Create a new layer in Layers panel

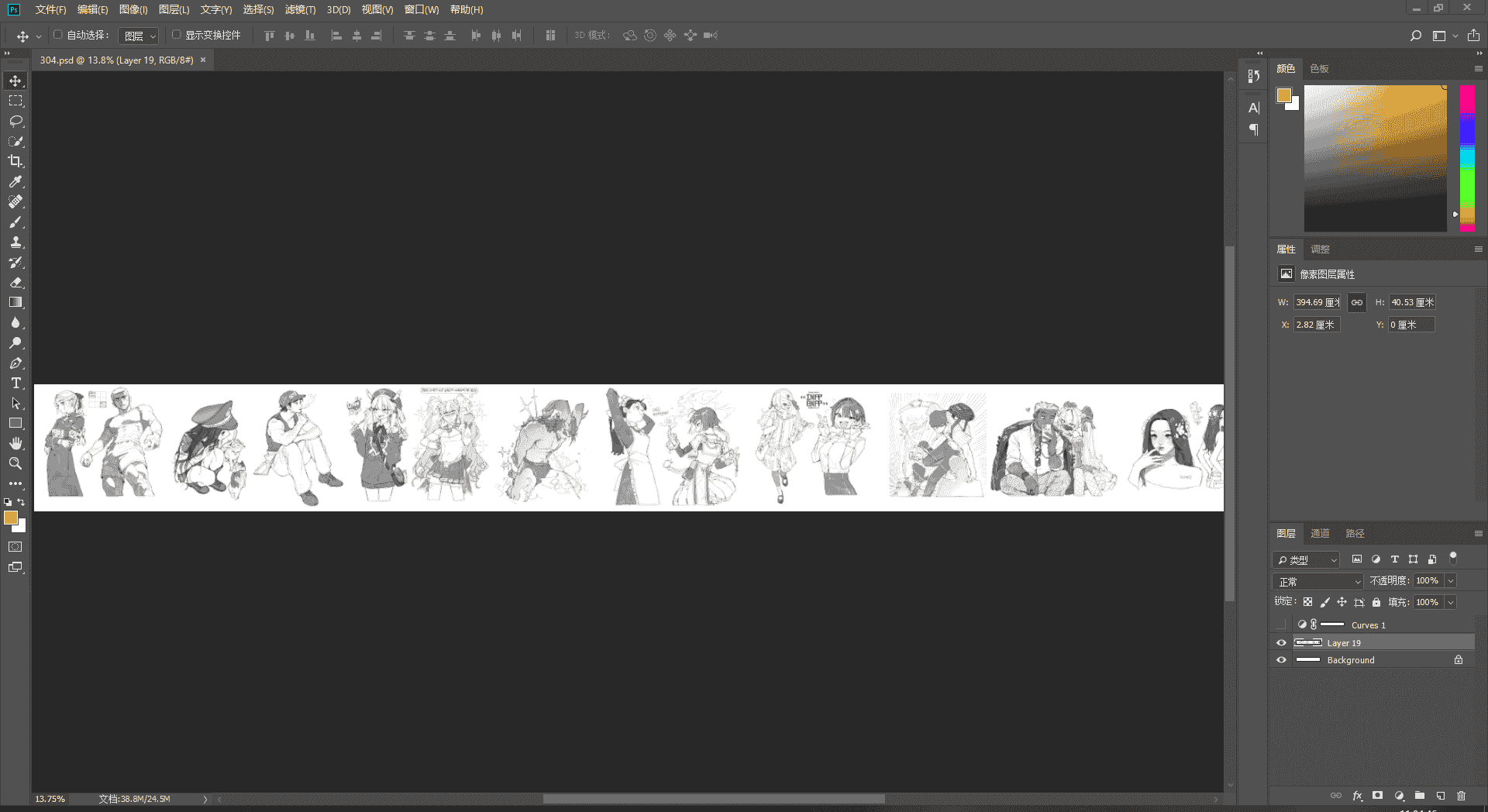point(1441,796)
